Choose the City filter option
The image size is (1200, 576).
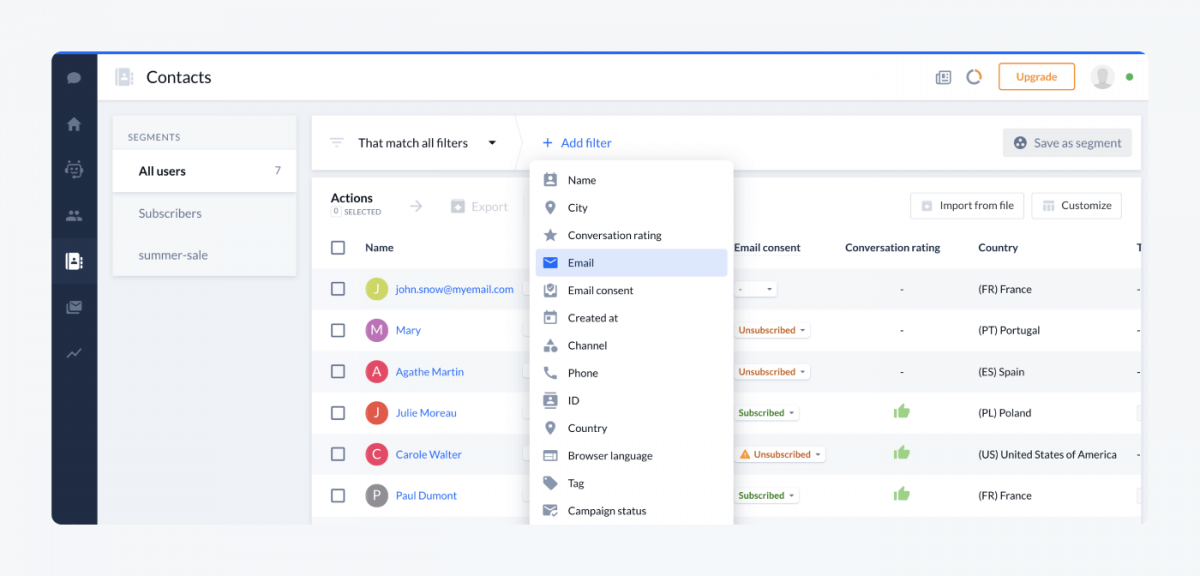pos(631,208)
